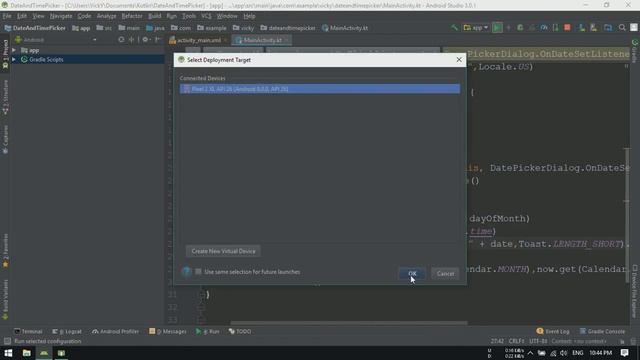Switch to the activity_main.xml tab
640x360 pixels.
(x=198, y=40)
